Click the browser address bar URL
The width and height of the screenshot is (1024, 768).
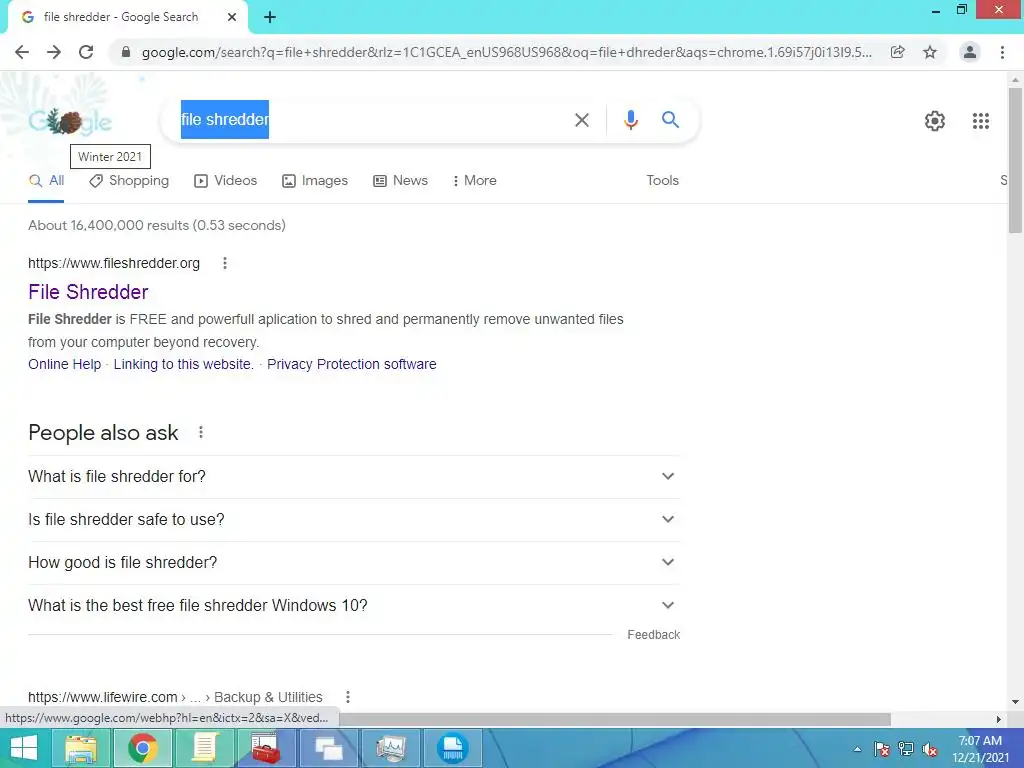click(x=506, y=52)
